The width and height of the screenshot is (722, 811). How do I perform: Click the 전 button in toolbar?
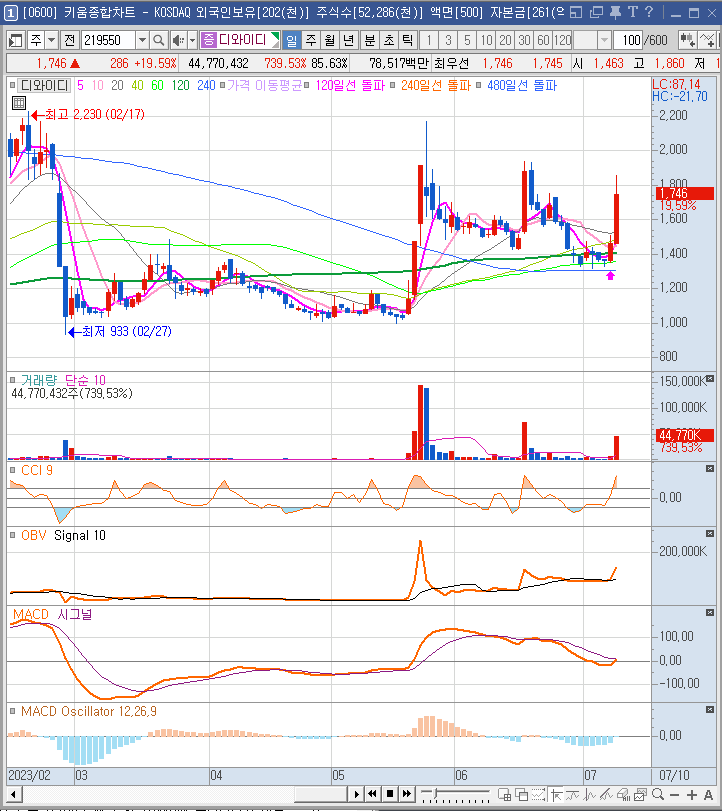pos(70,40)
